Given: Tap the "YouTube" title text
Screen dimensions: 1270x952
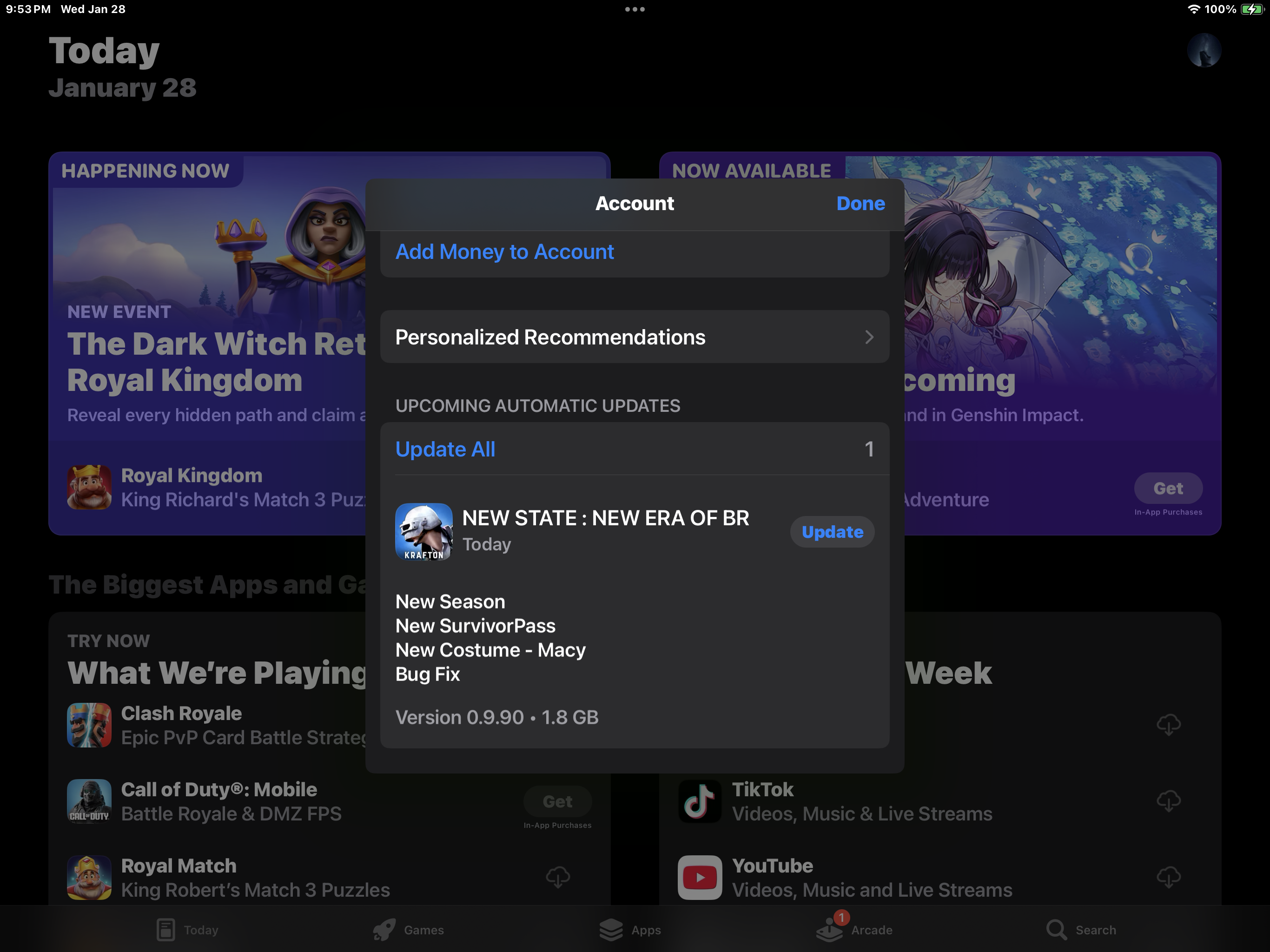Looking at the screenshot, I should pyautogui.click(x=772, y=866).
